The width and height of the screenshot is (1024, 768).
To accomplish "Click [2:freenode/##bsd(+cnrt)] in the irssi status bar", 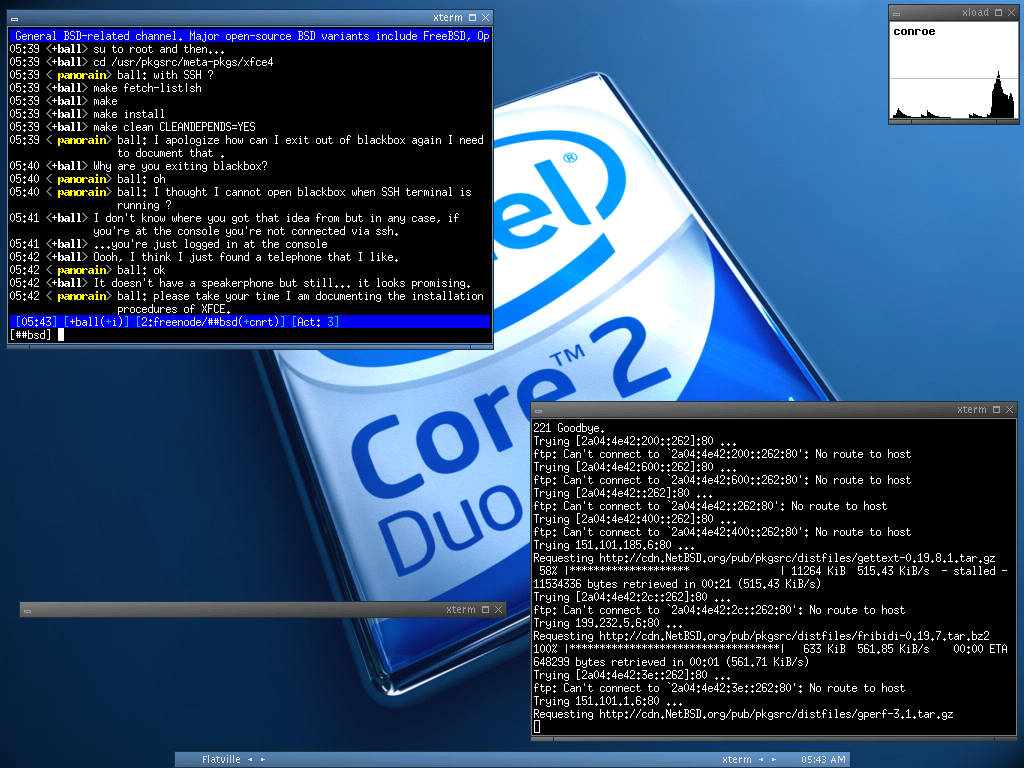I will [210, 321].
